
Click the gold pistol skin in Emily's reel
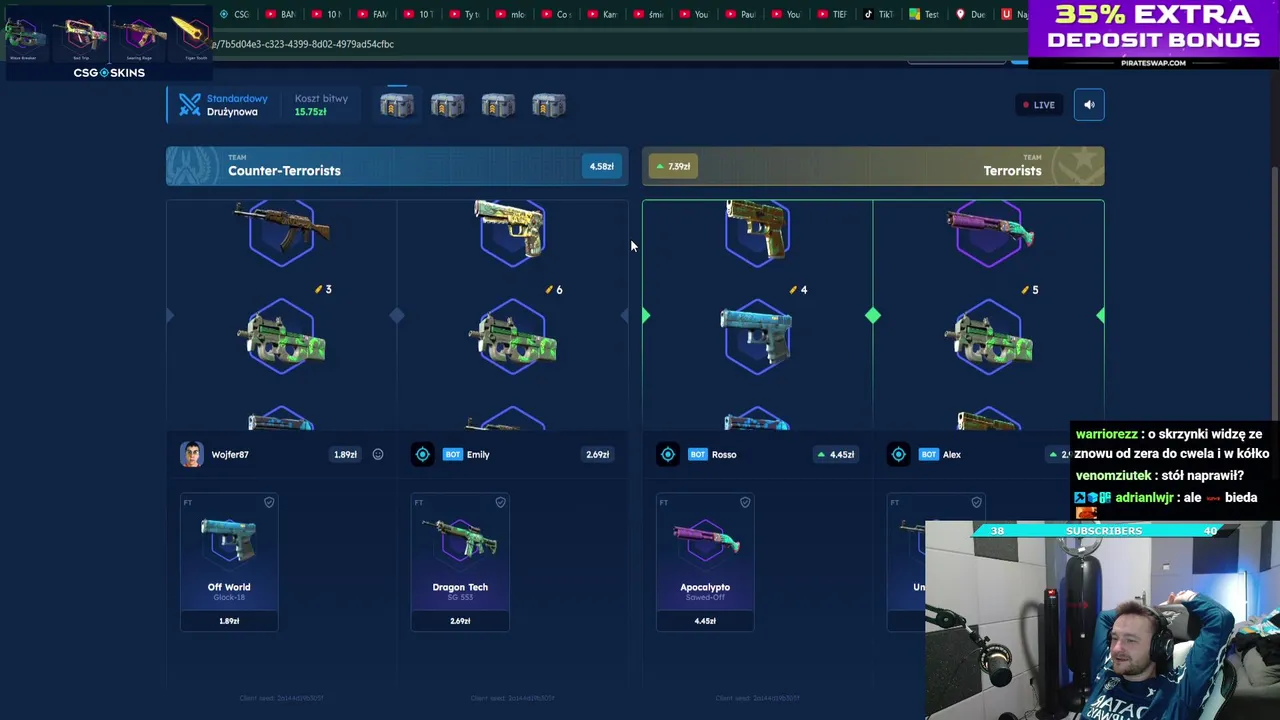pyautogui.click(x=511, y=231)
